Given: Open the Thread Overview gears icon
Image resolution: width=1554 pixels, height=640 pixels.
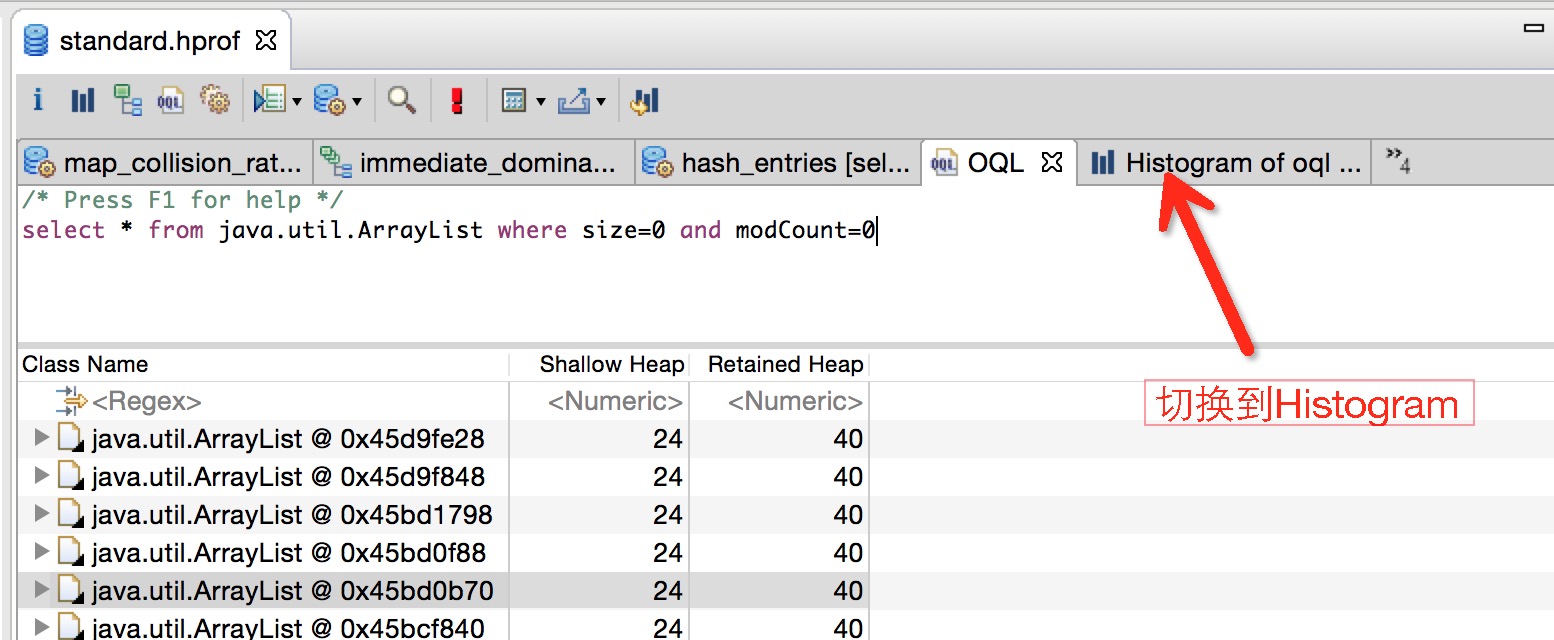Looking at the screenshot, I should [215, 100].
